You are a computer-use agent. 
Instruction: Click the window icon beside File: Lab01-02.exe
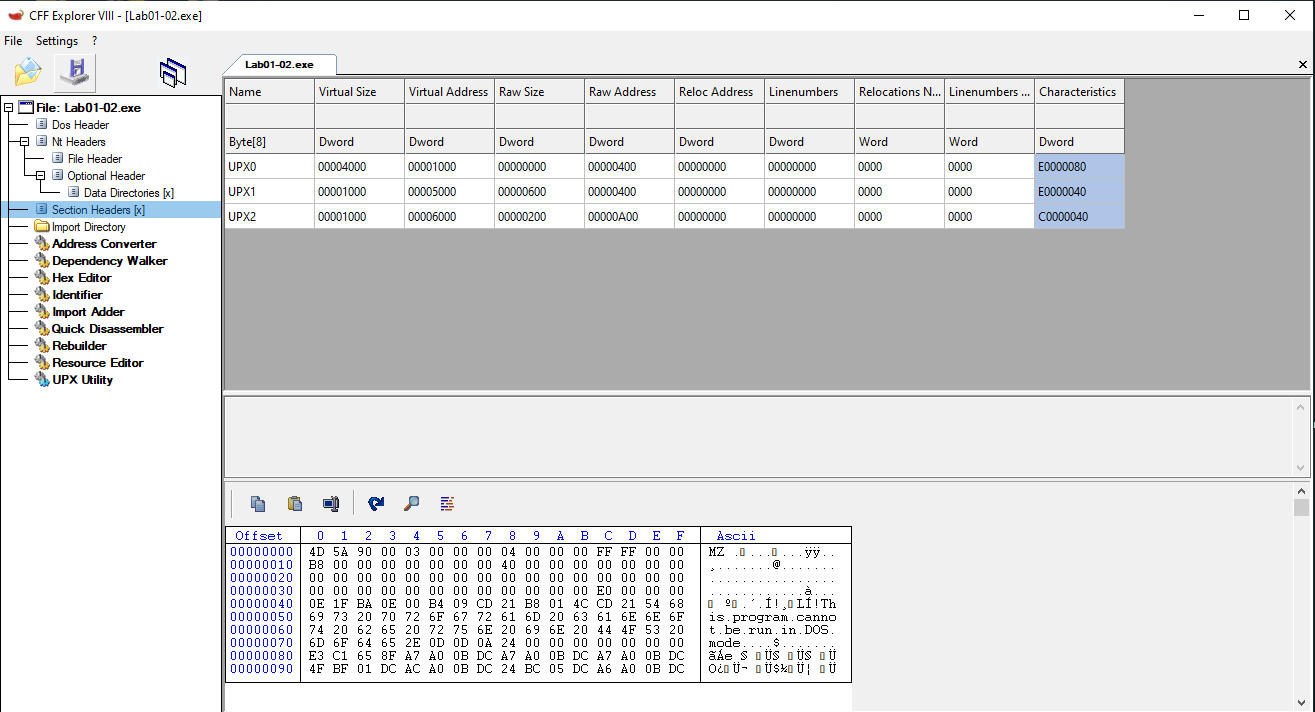26,108
